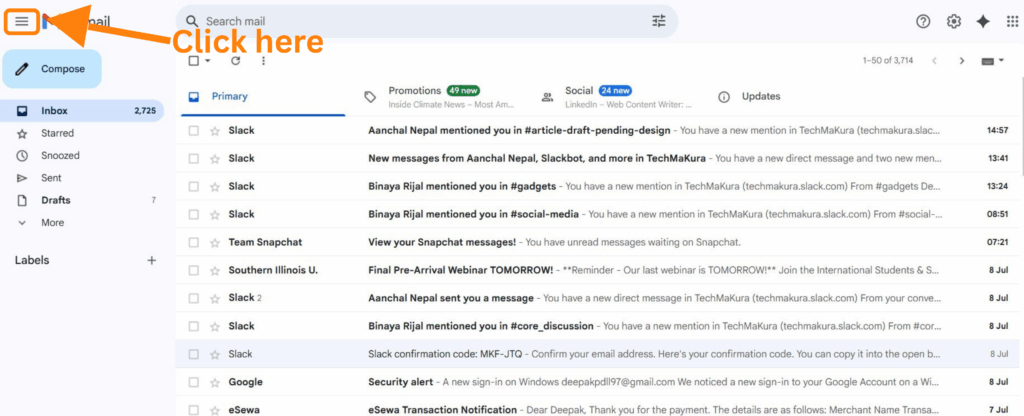
Task: Star the Team Snapchat email
Action: click(x=214, y=242)
